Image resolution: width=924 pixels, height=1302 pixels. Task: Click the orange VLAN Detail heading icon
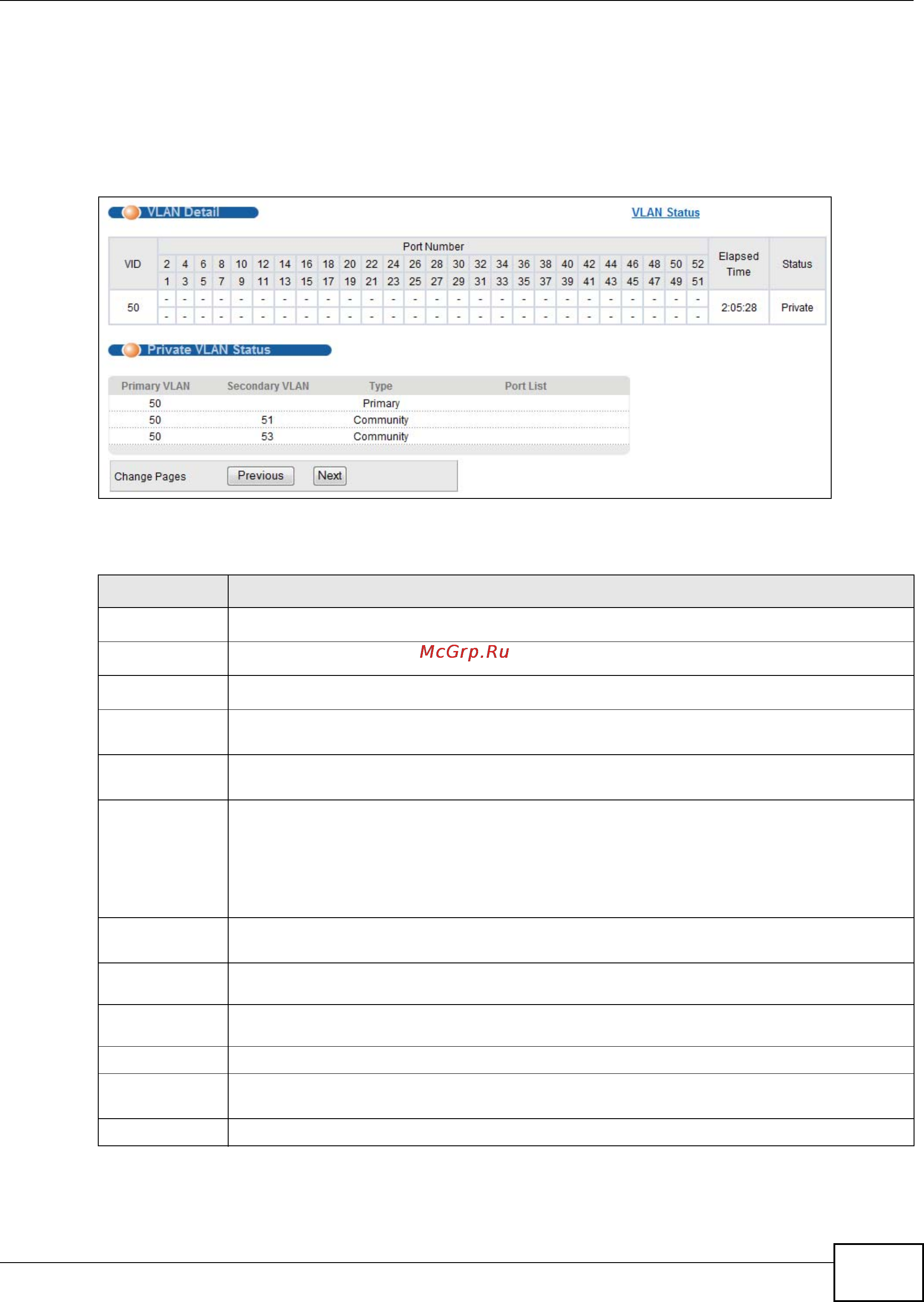point(131,212)
